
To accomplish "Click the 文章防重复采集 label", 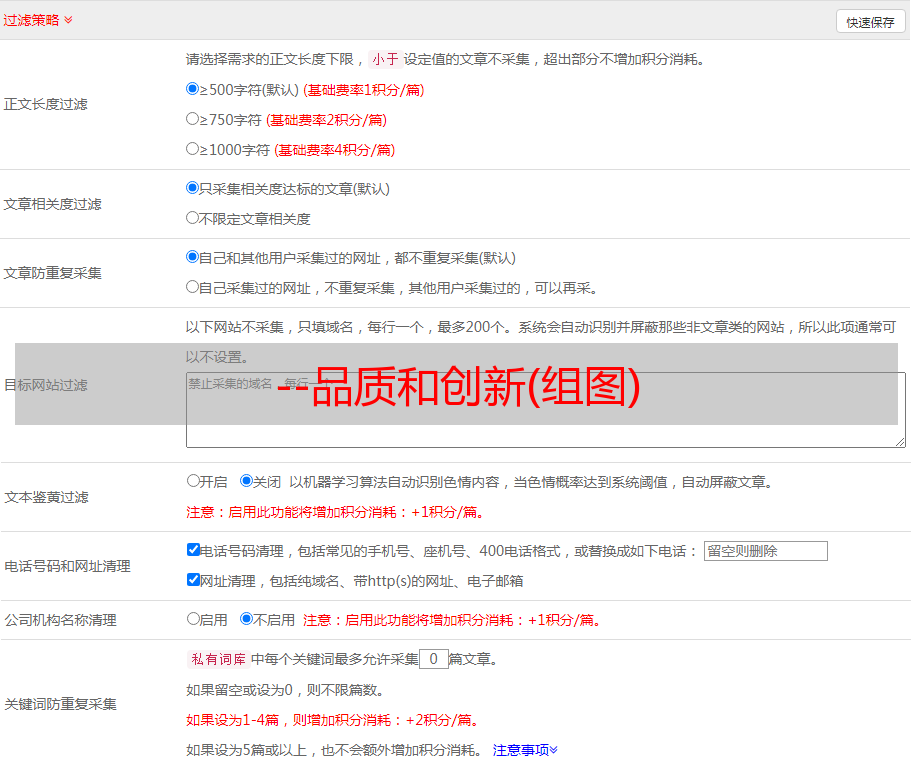I will pyautogui.click(x=52, y=273).
